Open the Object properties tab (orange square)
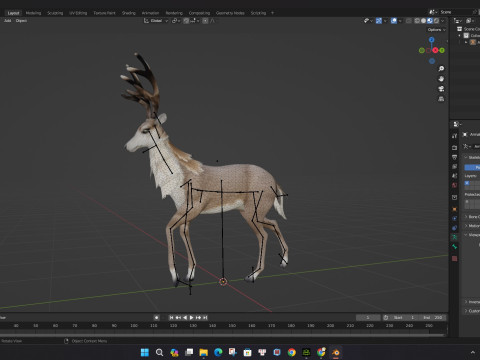 (454, 209)
